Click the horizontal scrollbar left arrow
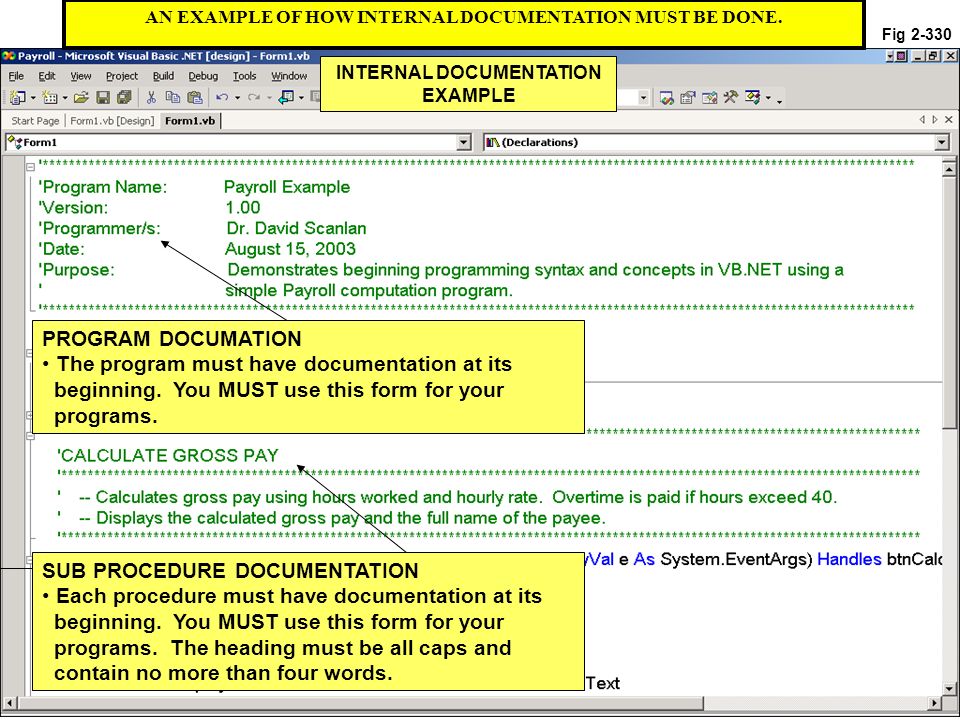960x720 pixels. pos(8,702)
